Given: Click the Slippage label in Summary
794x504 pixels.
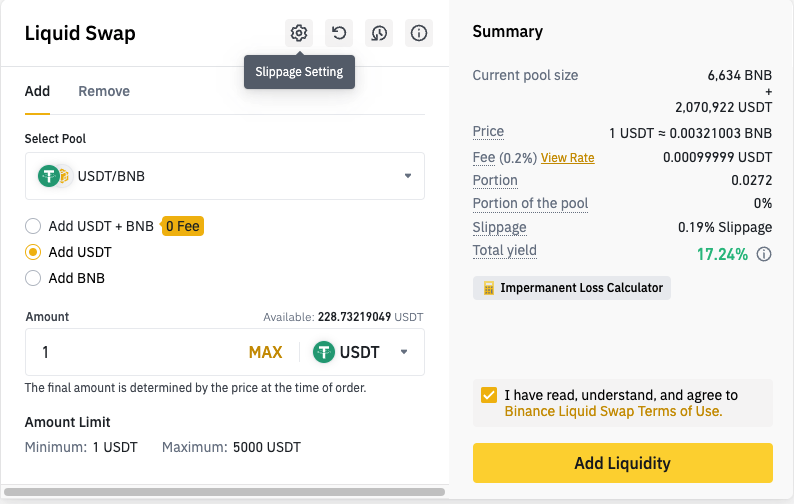Looking at the screenshot, I should [499, 227].
